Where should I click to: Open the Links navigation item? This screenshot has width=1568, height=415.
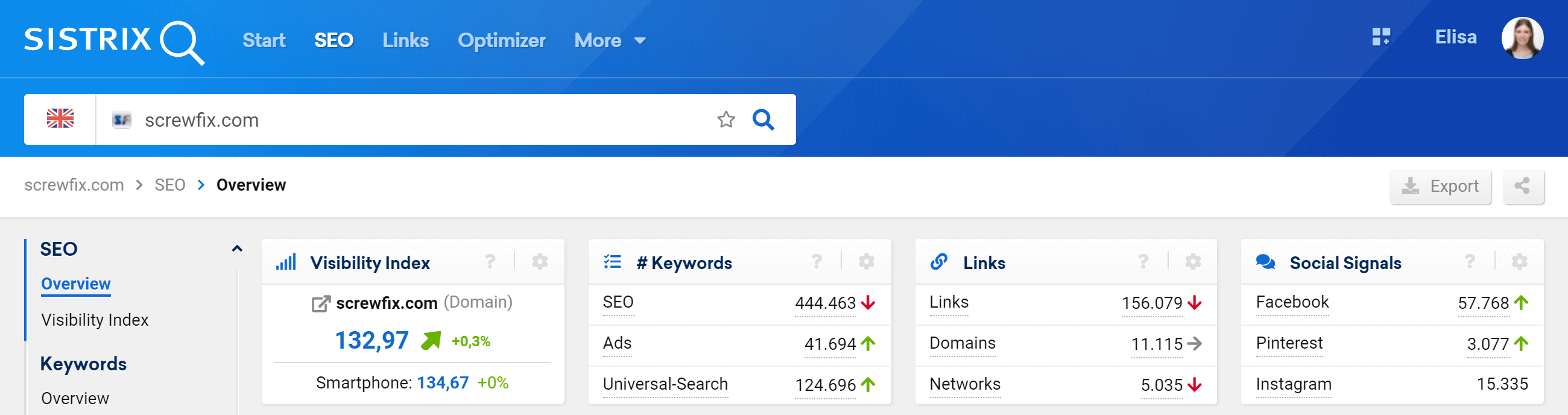(x=405, y=40)
